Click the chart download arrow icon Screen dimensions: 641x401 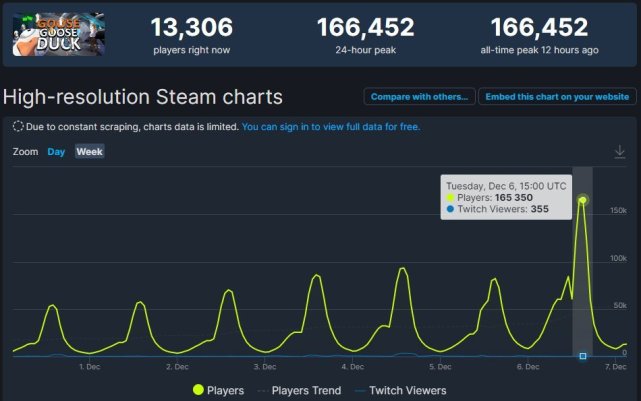coord(620,152)
